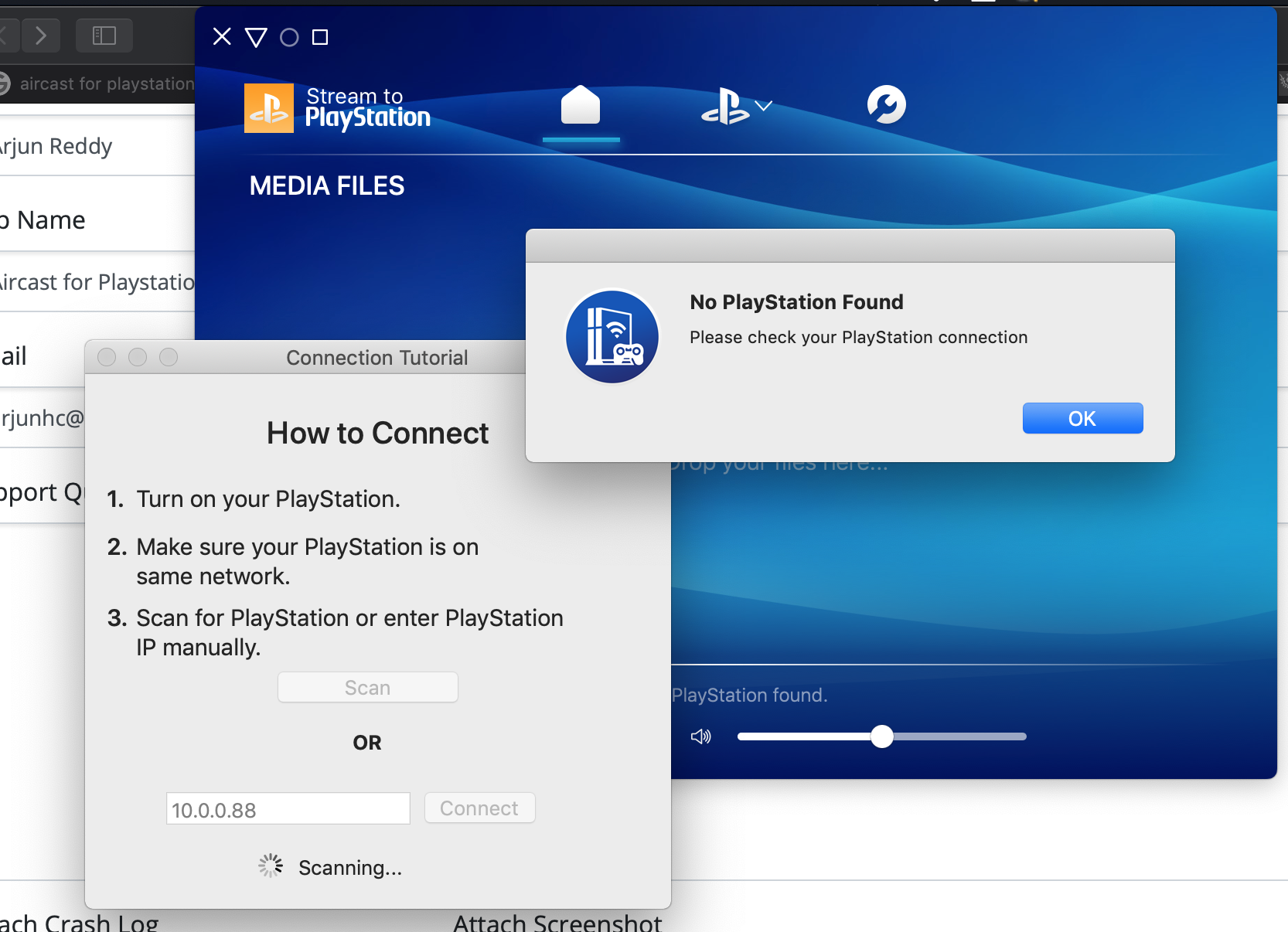Click the circle icon in Stream window
Image resolution: width=1288 pixels, height=932 pixels.
pos(289,37)
